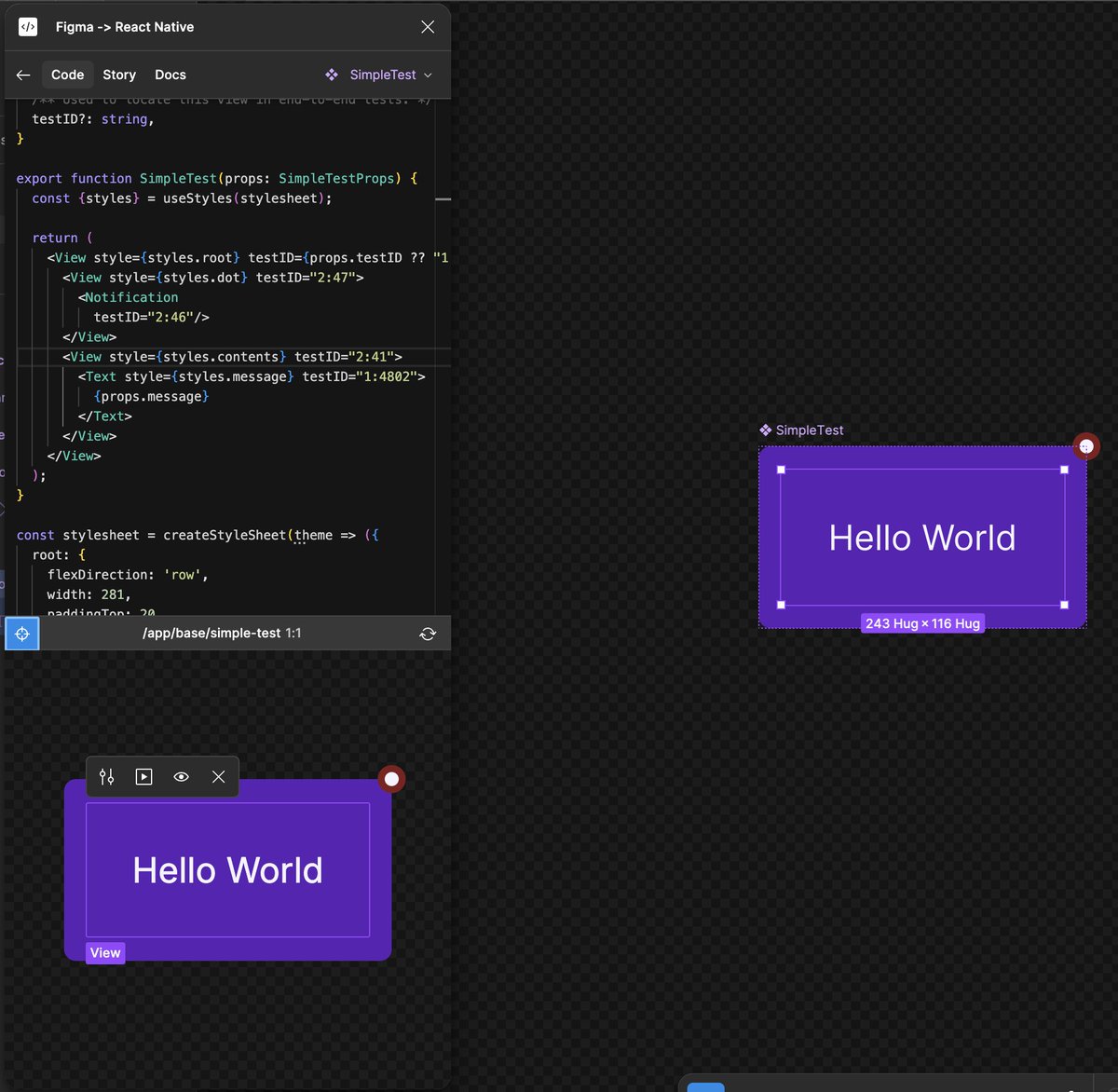Click the play preview icon on preview toolbar
This screenshot has height=1092, width=1118.
[x=143, y=777]
